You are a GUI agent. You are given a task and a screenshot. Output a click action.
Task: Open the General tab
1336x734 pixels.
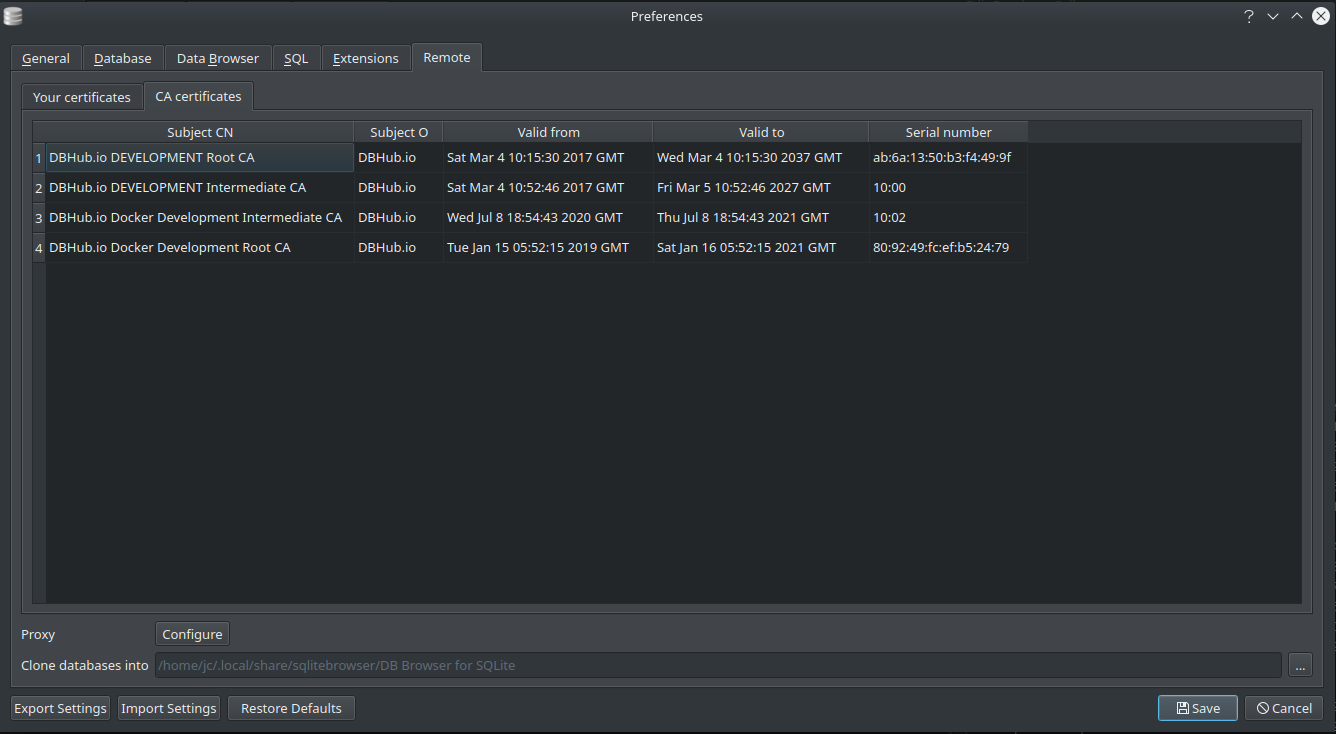[x=45, y=58]
